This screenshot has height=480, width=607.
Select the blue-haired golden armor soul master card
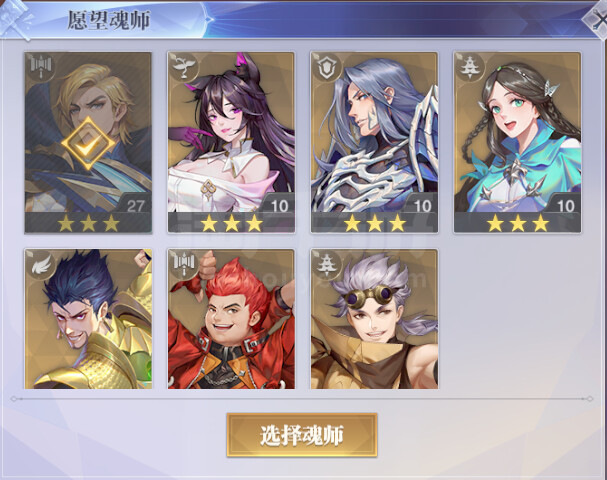(88, 319)
